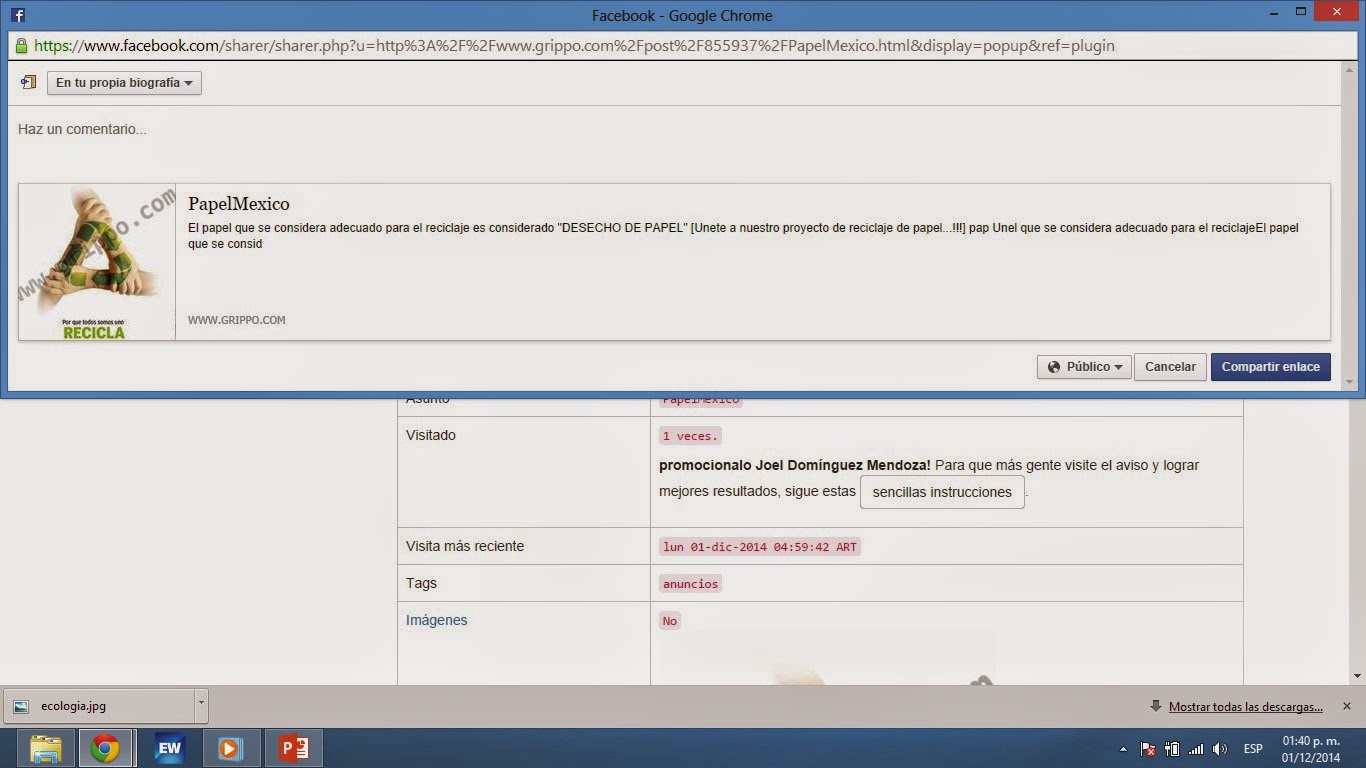Click the Cancelar button

coord(1170,367)
